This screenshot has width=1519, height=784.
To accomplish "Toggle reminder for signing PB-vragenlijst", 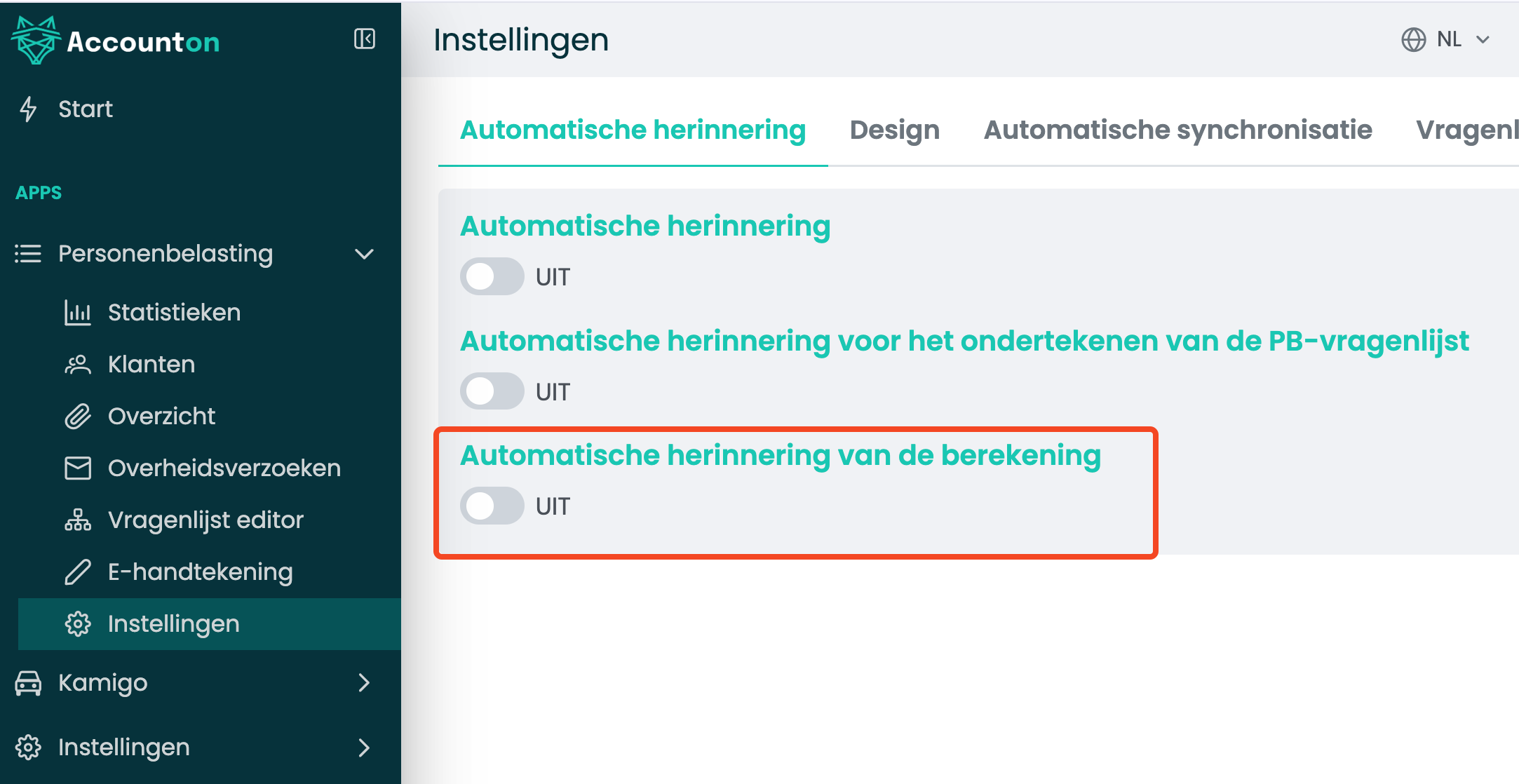I will tap(492, 391).
